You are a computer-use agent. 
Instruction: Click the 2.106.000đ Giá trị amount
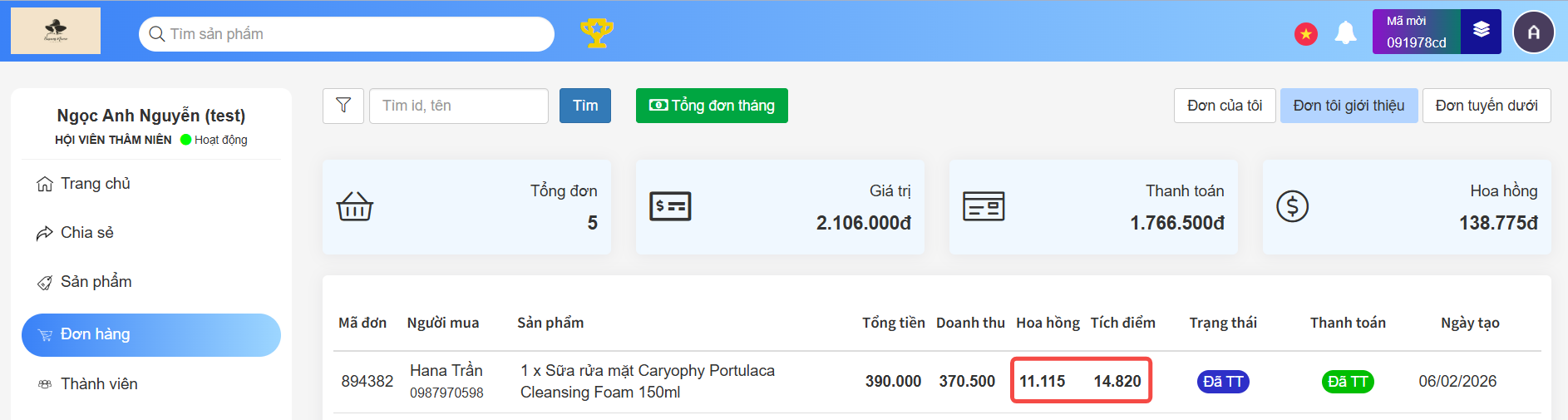[x=864, y=224]
